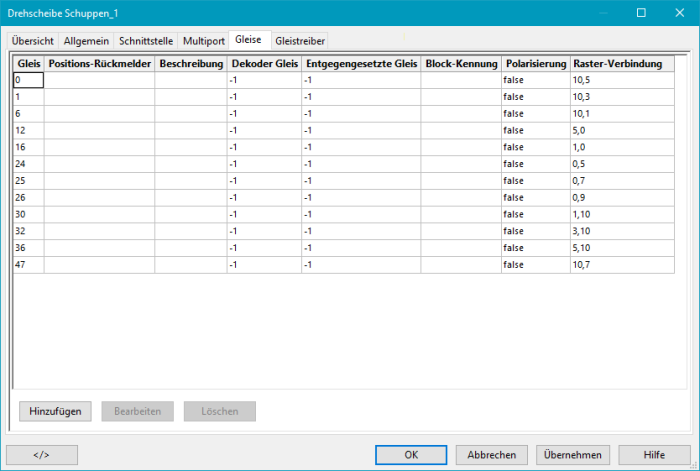
Task: Go to the Multiport tab
Action: click(x=203, y=41)
